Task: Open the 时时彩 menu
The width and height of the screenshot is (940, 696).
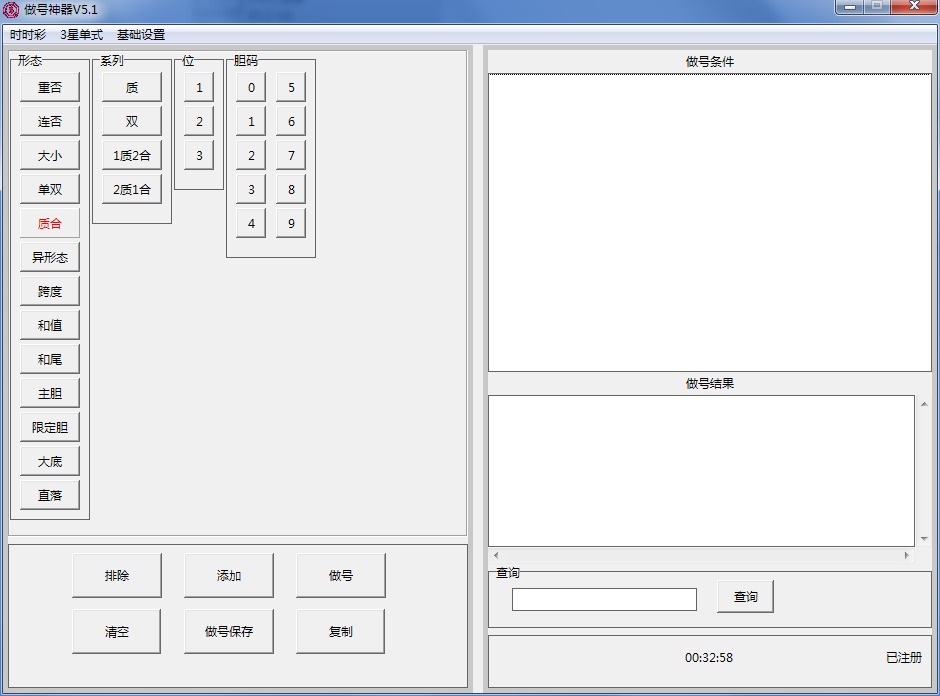Action: pyautogui.click(x=28, y=35)
